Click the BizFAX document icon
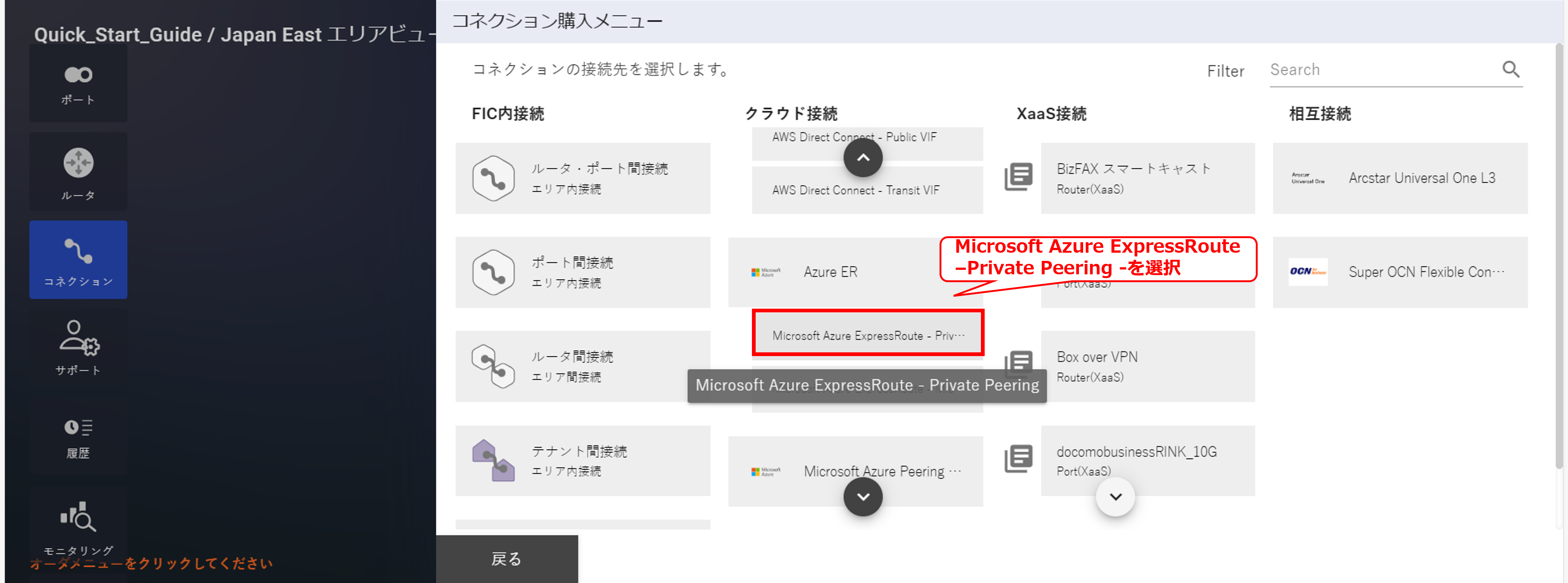Viewport: 1568px width, 583px height. click(x=1018, y=177)
